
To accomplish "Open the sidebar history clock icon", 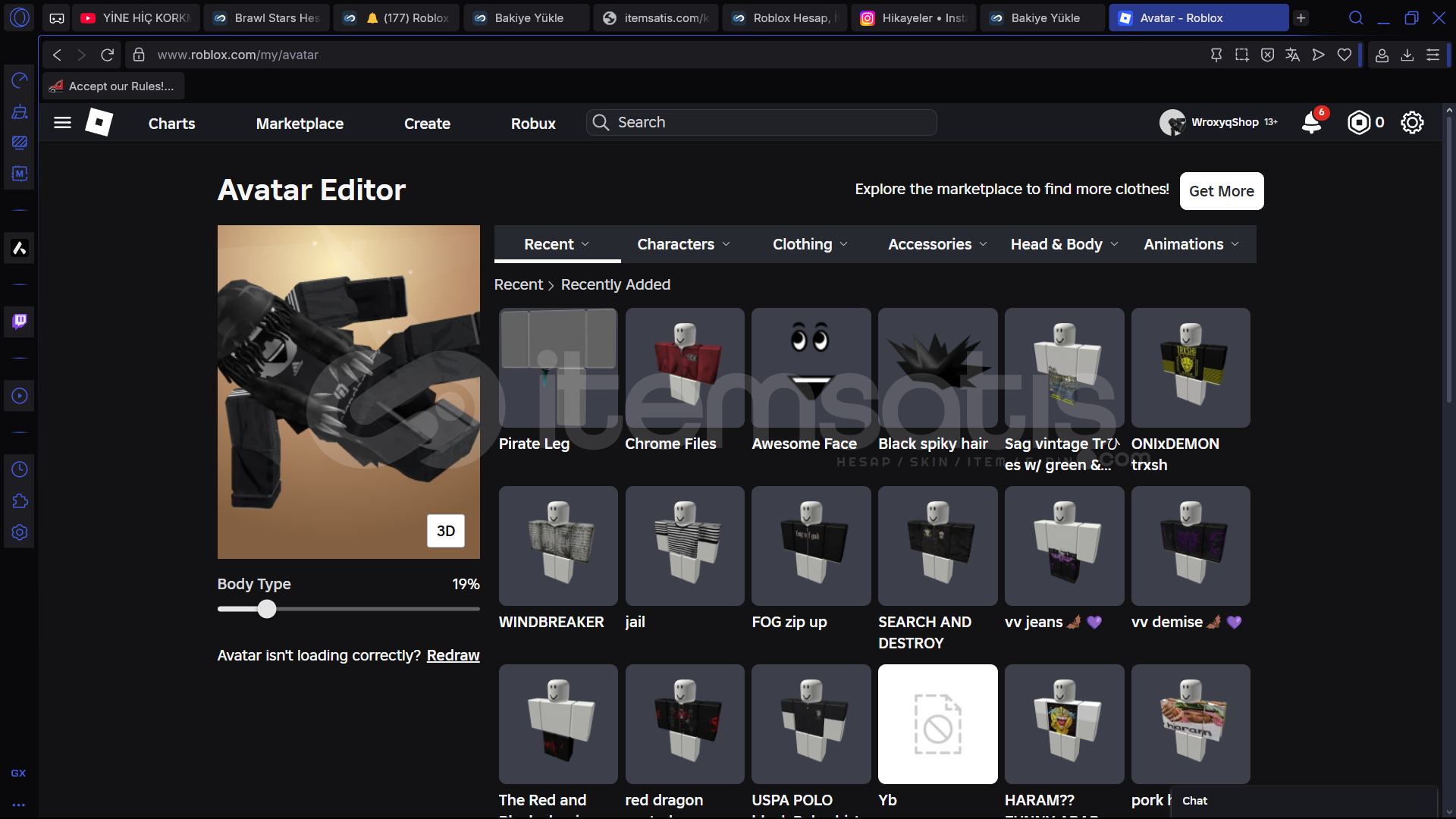I will pos(20,469).
